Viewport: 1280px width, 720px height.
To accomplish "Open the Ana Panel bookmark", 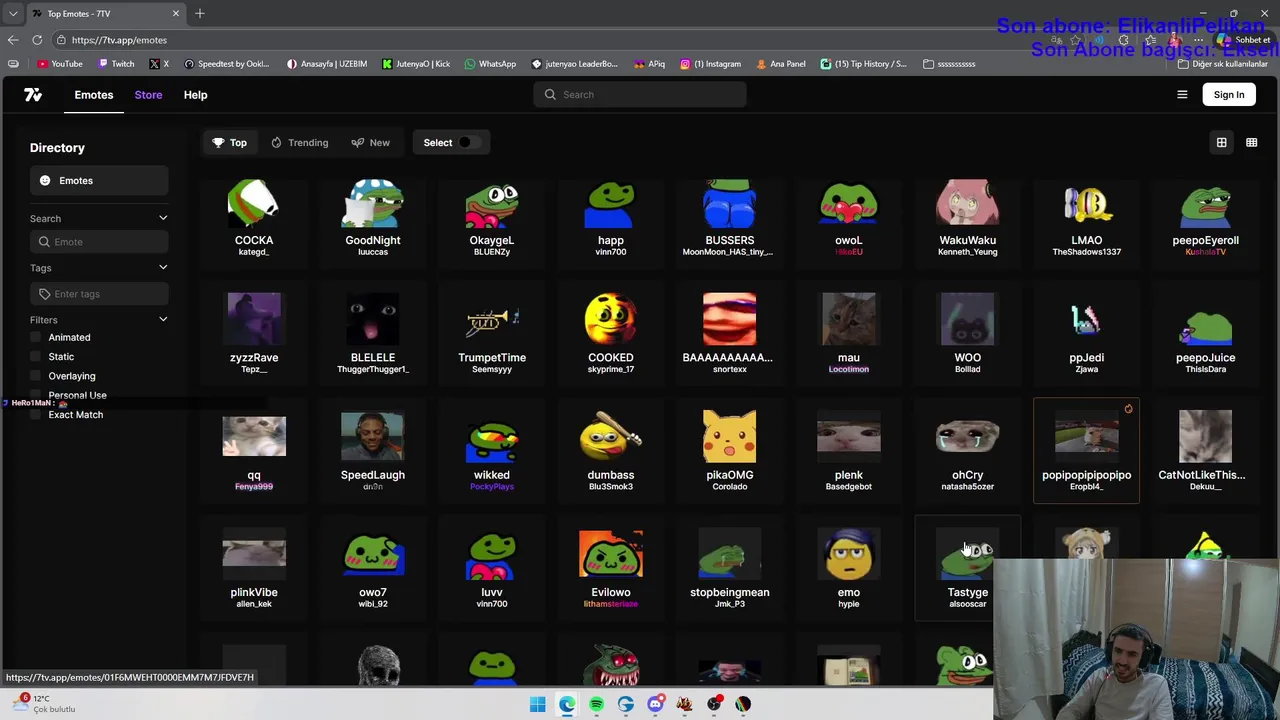I will click(x=781, y=64).
